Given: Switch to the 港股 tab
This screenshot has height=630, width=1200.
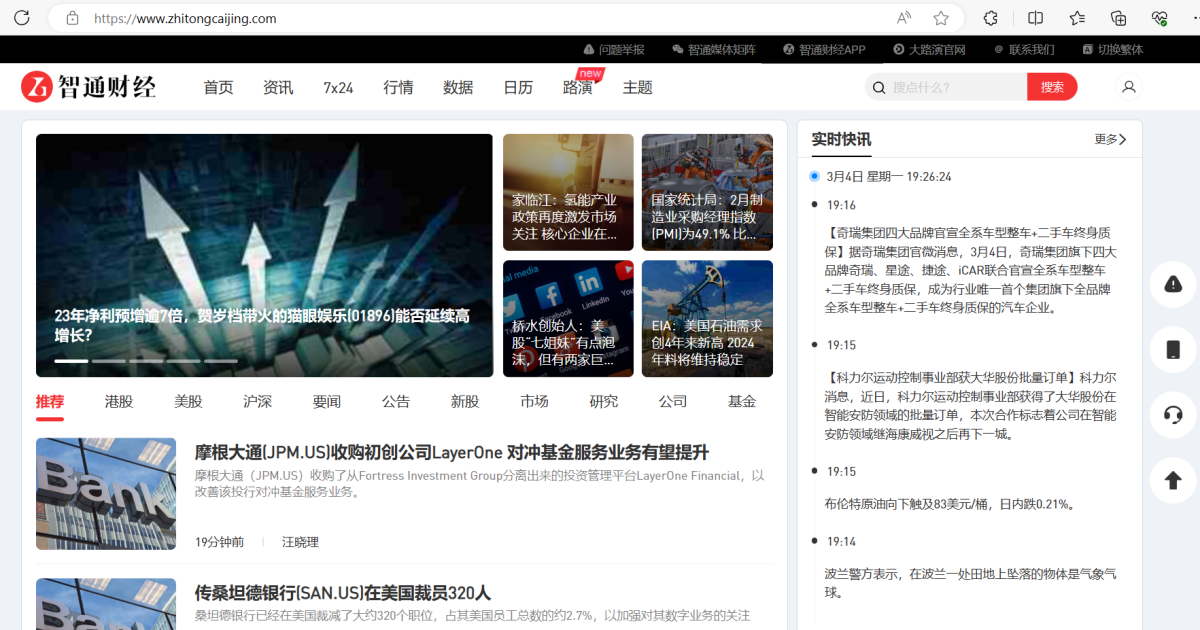Looking at the screenshot, I should tap(118, 401).
